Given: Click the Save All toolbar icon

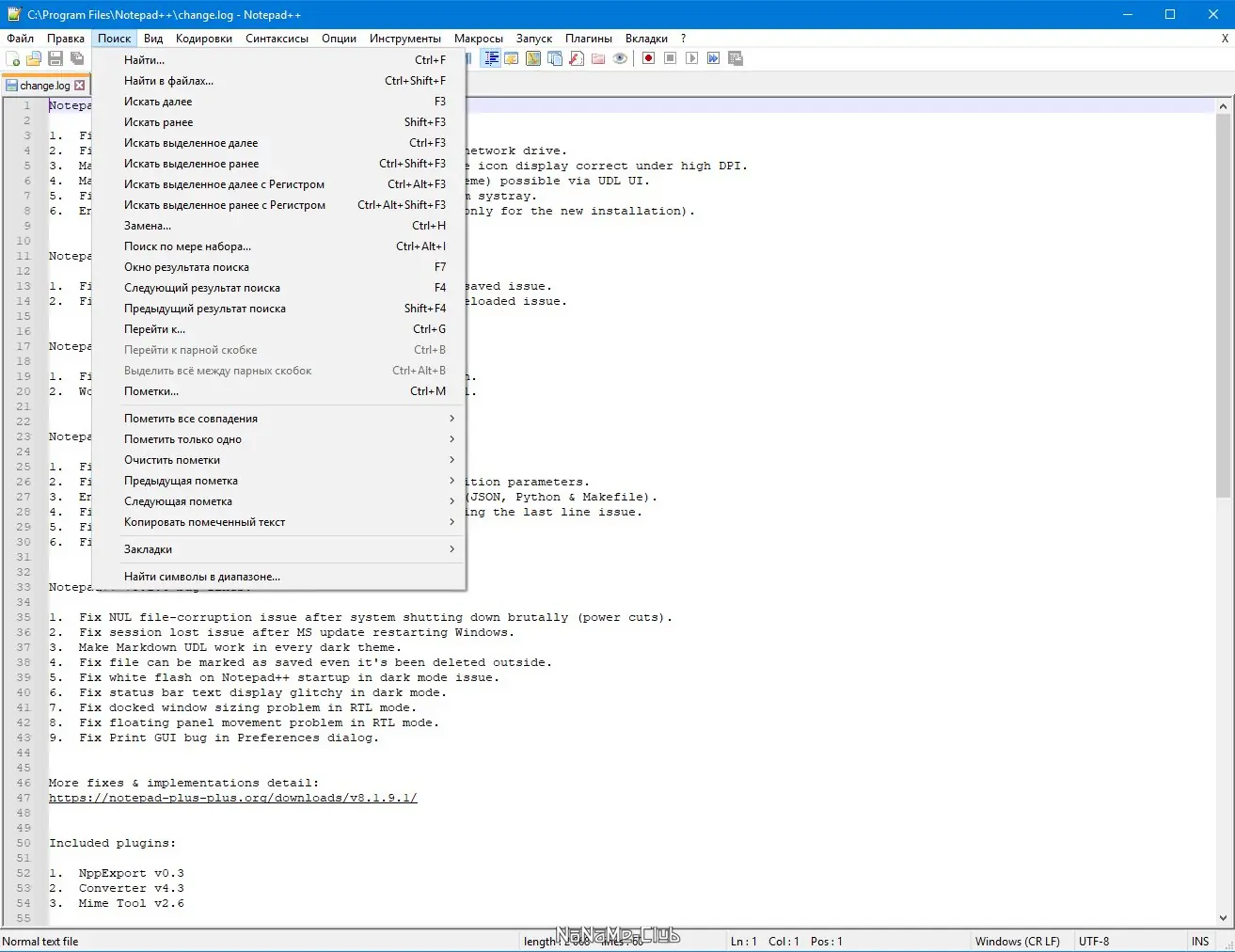Looking at the screenshot, I should (x=77, y=58).
